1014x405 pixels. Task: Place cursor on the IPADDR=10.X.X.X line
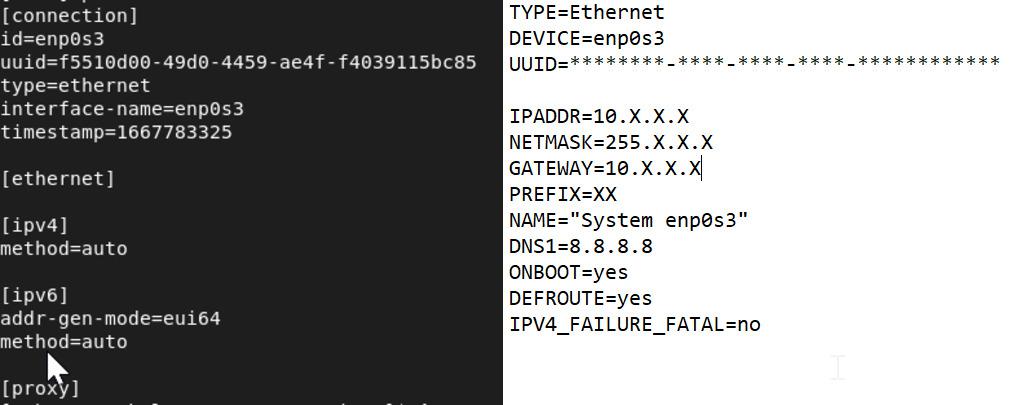pyautogui.click(x=598, y=117)
